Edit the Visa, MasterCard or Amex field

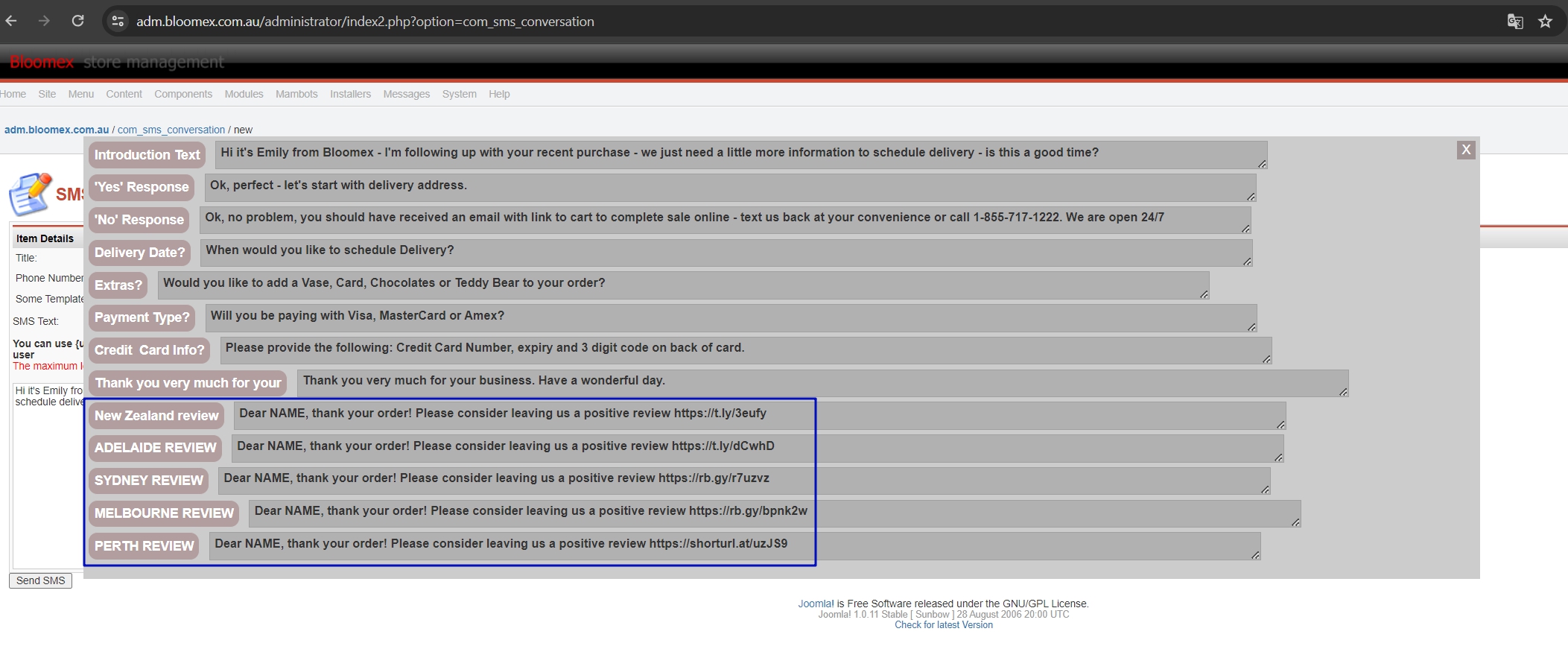pos(731,317)
